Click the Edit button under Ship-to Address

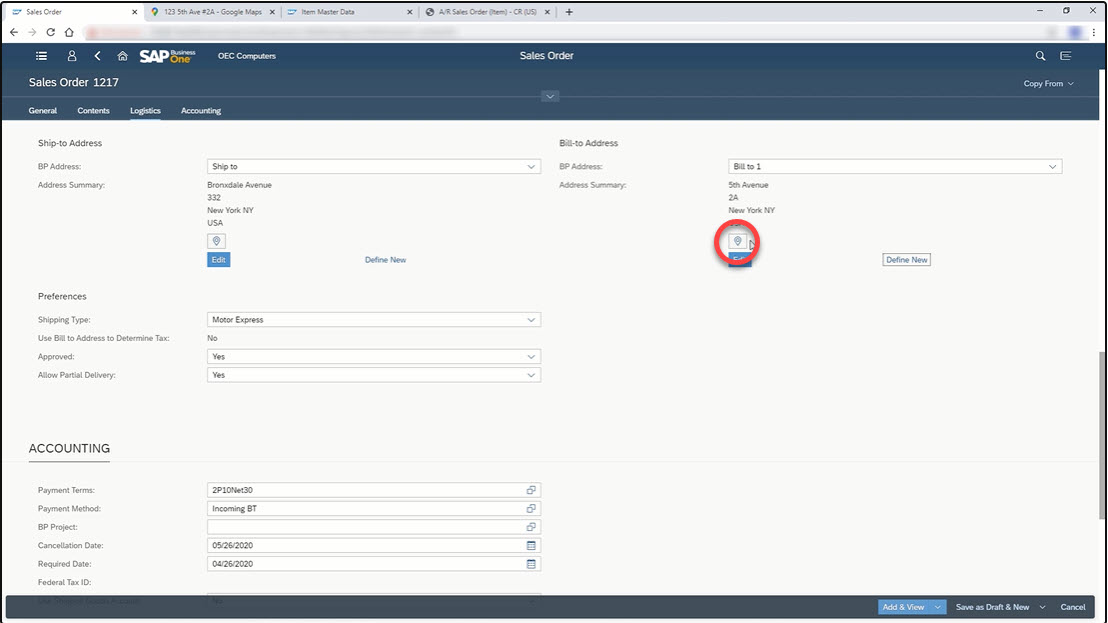tap(218, 259)
